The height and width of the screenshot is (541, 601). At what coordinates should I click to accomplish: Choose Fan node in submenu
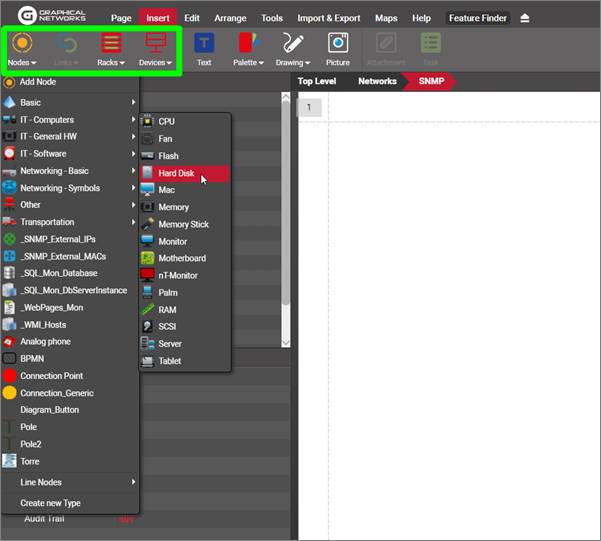(185, 139)
